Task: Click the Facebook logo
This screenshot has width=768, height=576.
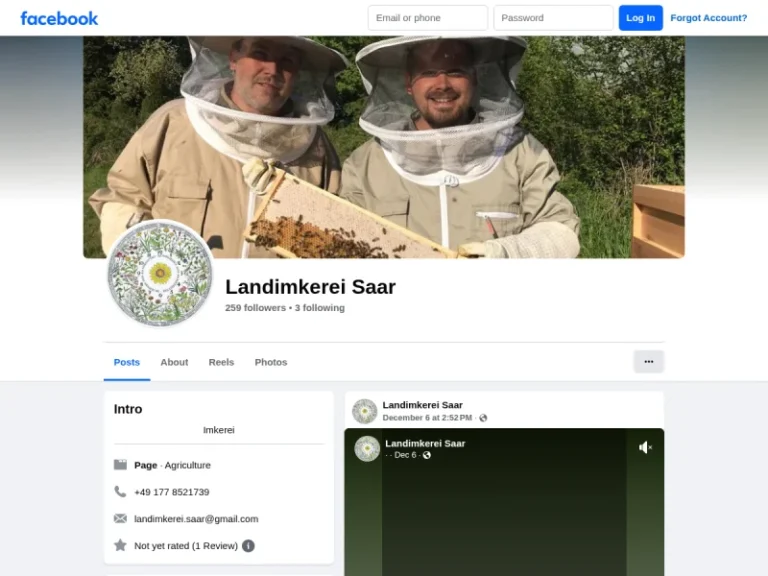Action: coord(59,19)
